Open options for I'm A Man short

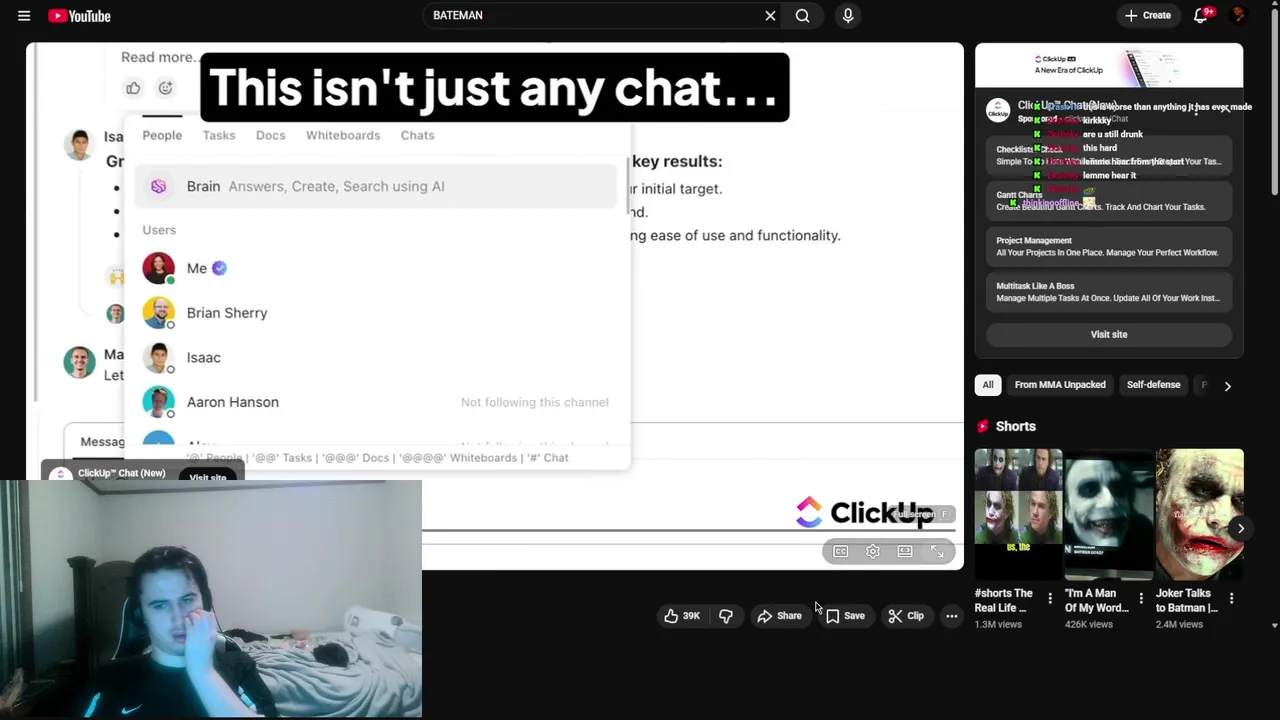tap(1141, 598)
